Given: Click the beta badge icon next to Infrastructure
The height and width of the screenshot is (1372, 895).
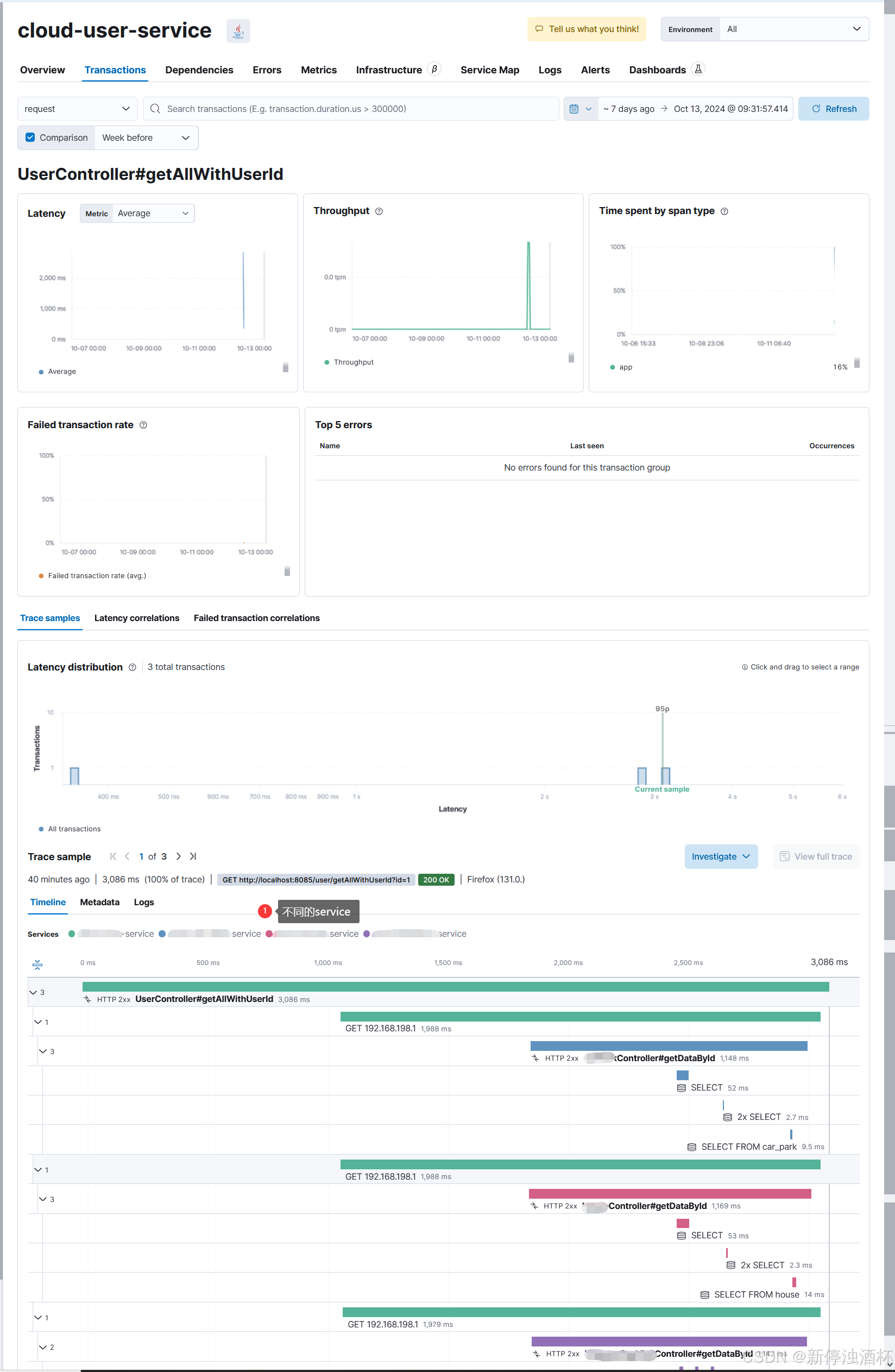Looking at the screenshot, I should (434, 68).
